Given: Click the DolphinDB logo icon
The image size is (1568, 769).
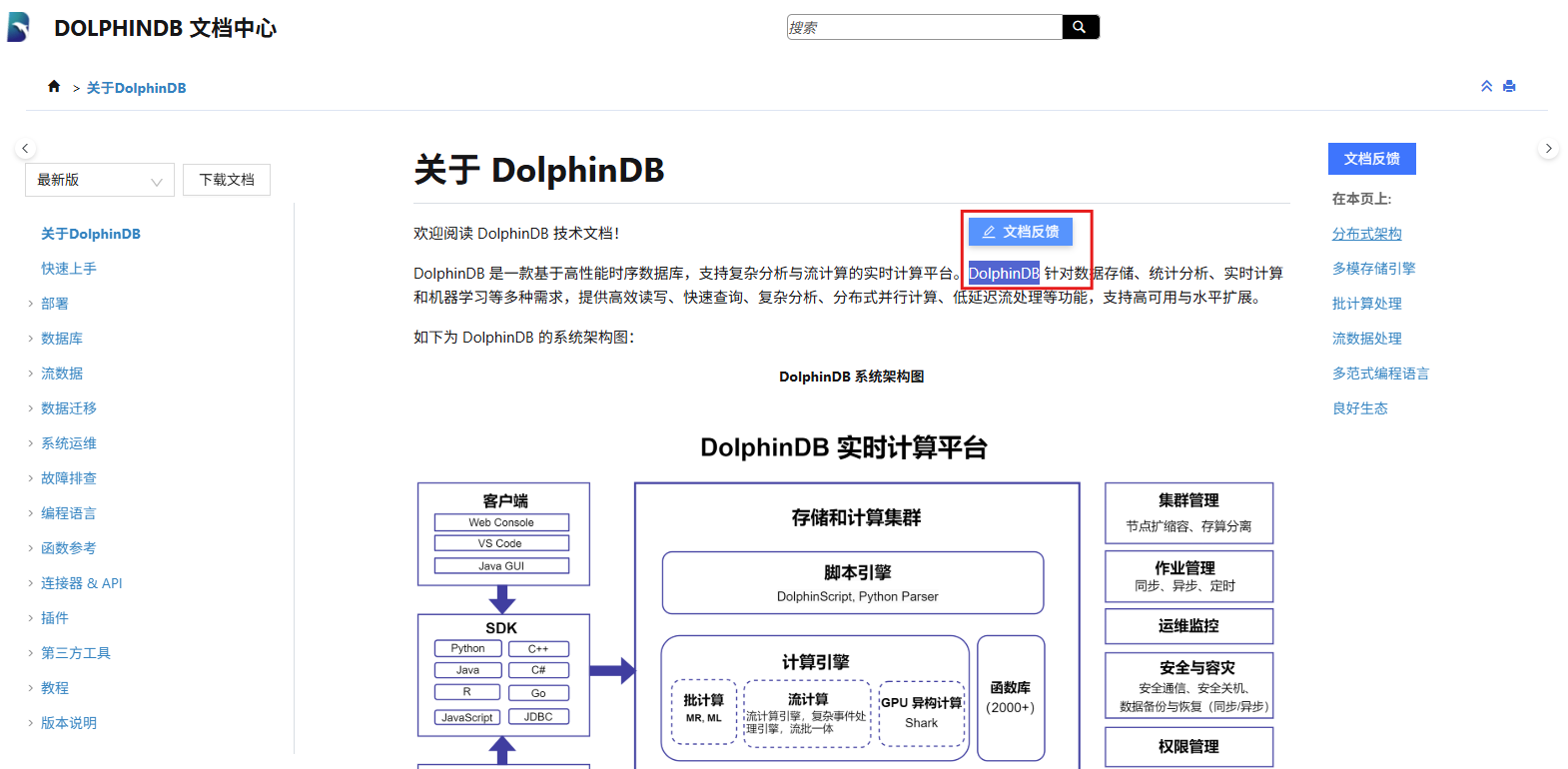Looking at the screenshot, I should pos(18,27).
